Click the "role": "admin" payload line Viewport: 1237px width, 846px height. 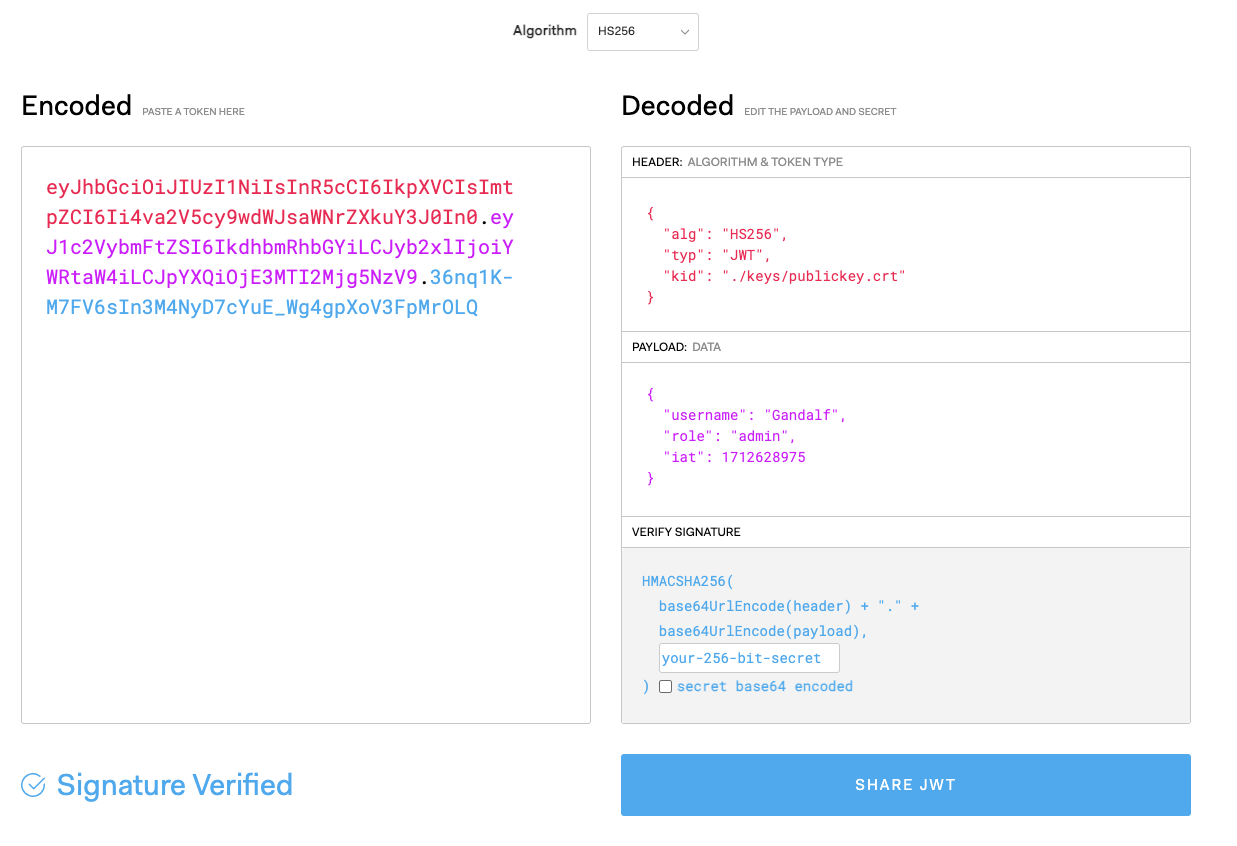(x=729, y=436)
